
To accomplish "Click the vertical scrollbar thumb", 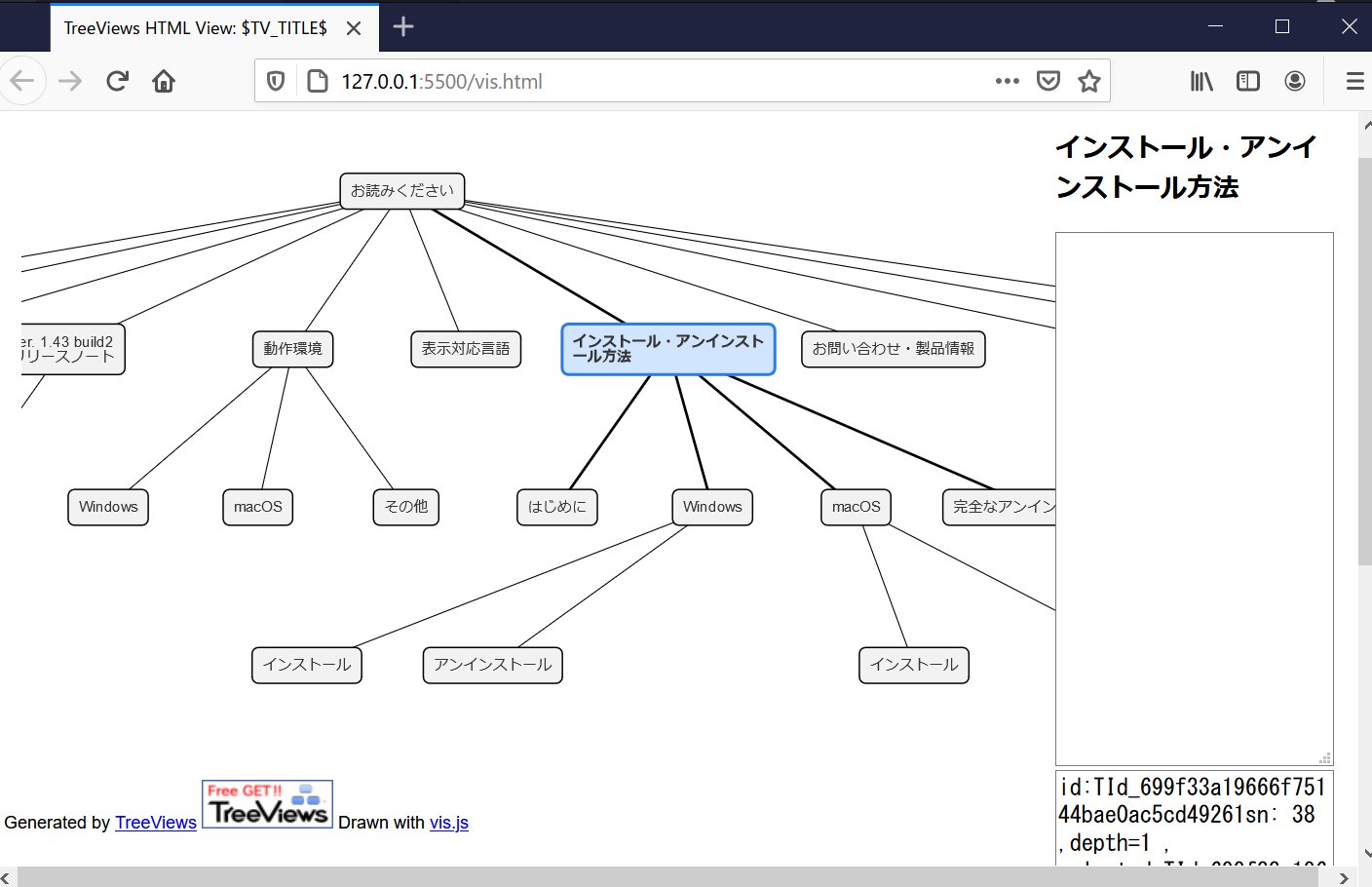I will (1364, 361).
